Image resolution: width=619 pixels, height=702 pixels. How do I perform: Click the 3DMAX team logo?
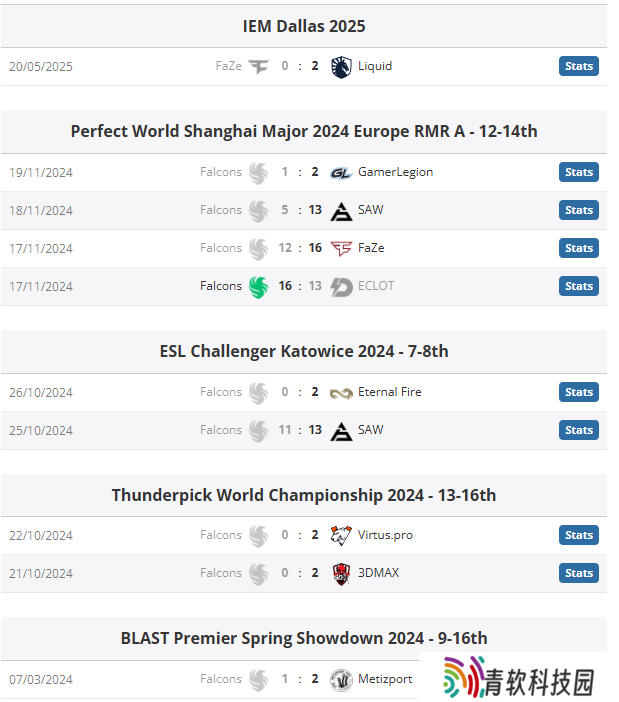click(x=341, y=574)
